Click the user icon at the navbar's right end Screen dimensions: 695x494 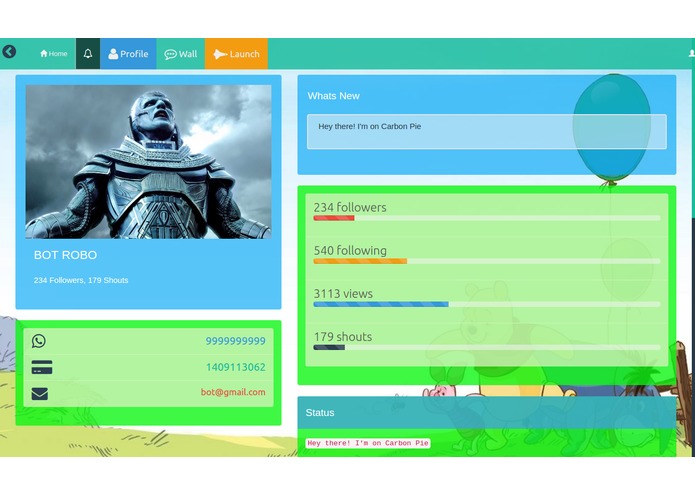click(x=691, y=54)
